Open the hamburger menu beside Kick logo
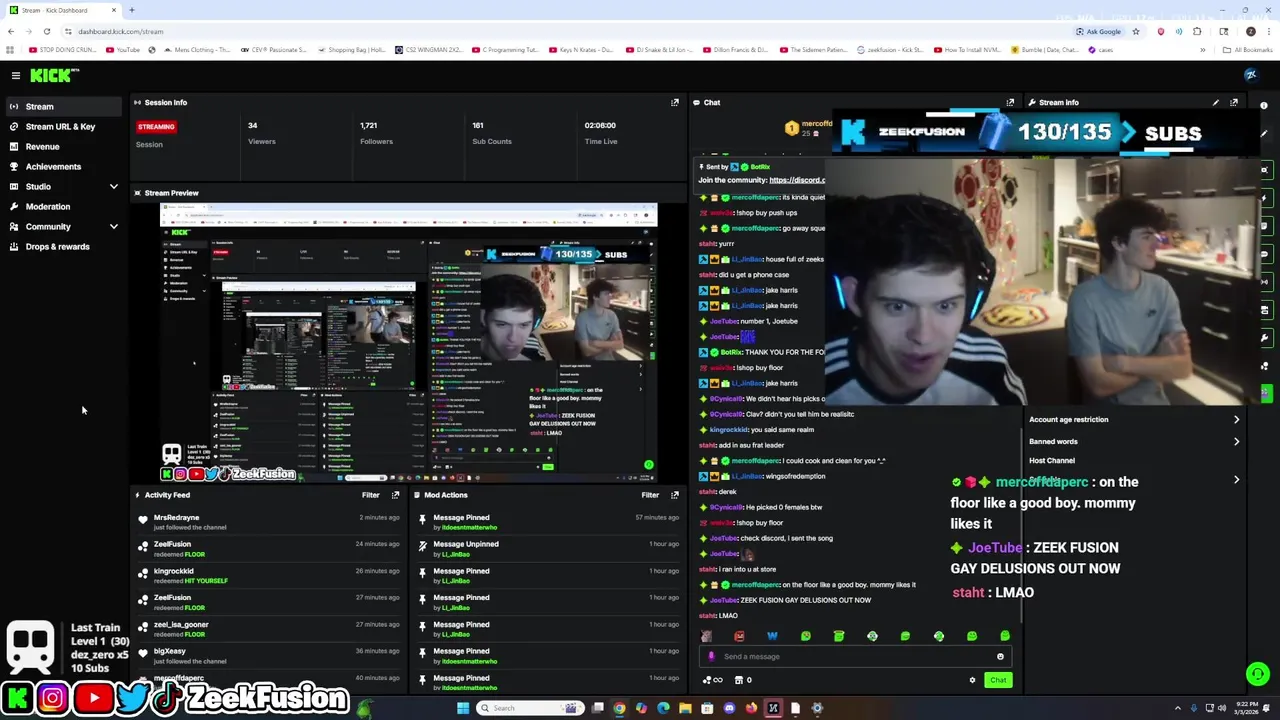This screenshot has height=720, width=1280. 16,75
